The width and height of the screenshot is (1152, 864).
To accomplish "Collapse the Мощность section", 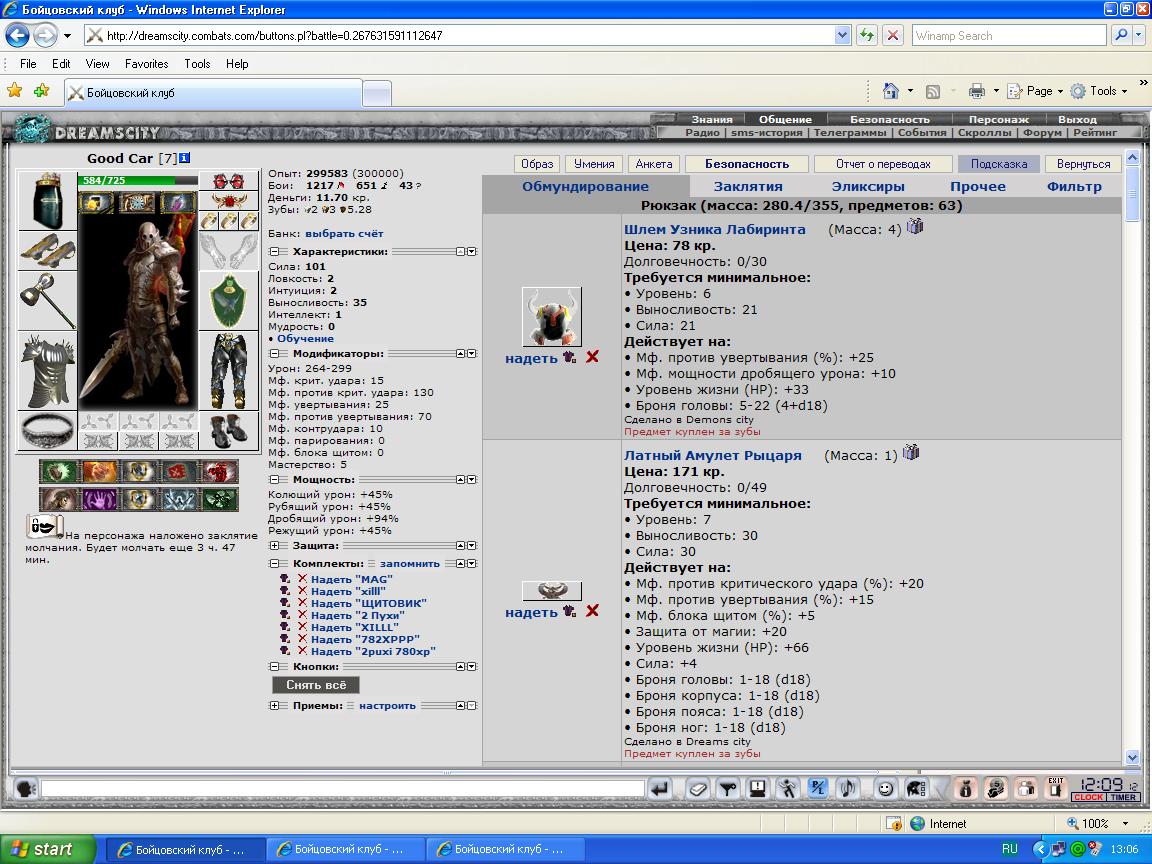I will [274, 479].
